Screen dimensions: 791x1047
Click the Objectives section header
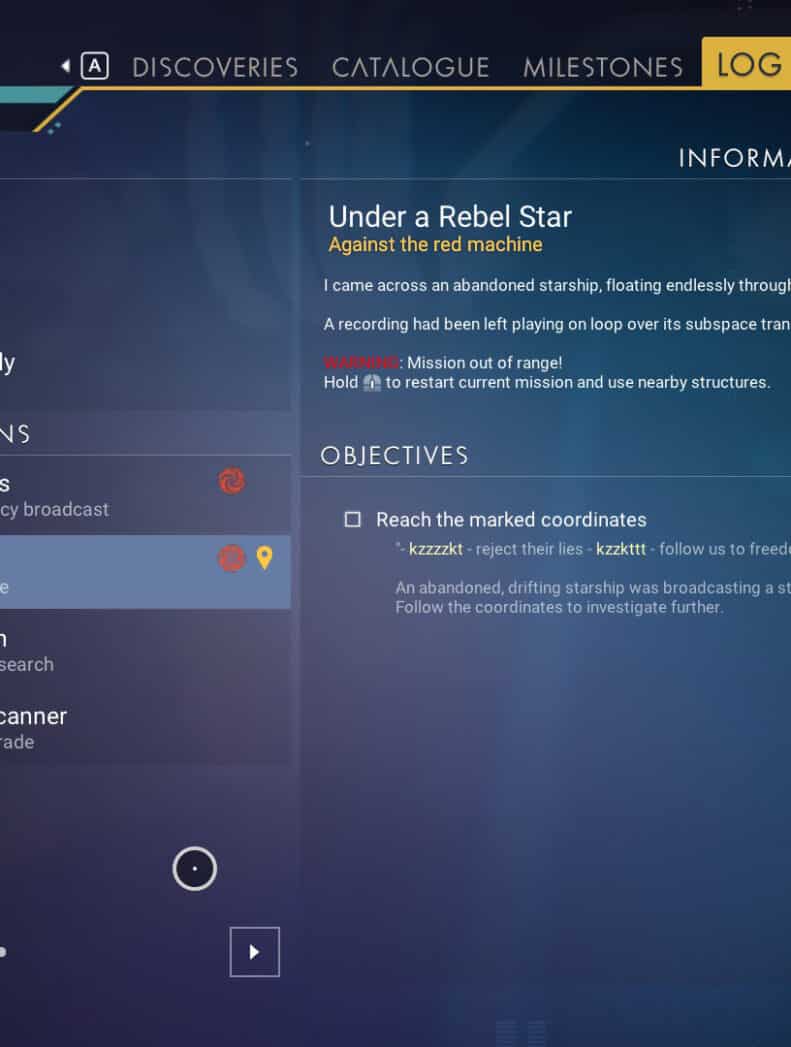click(x=394, y=456)
